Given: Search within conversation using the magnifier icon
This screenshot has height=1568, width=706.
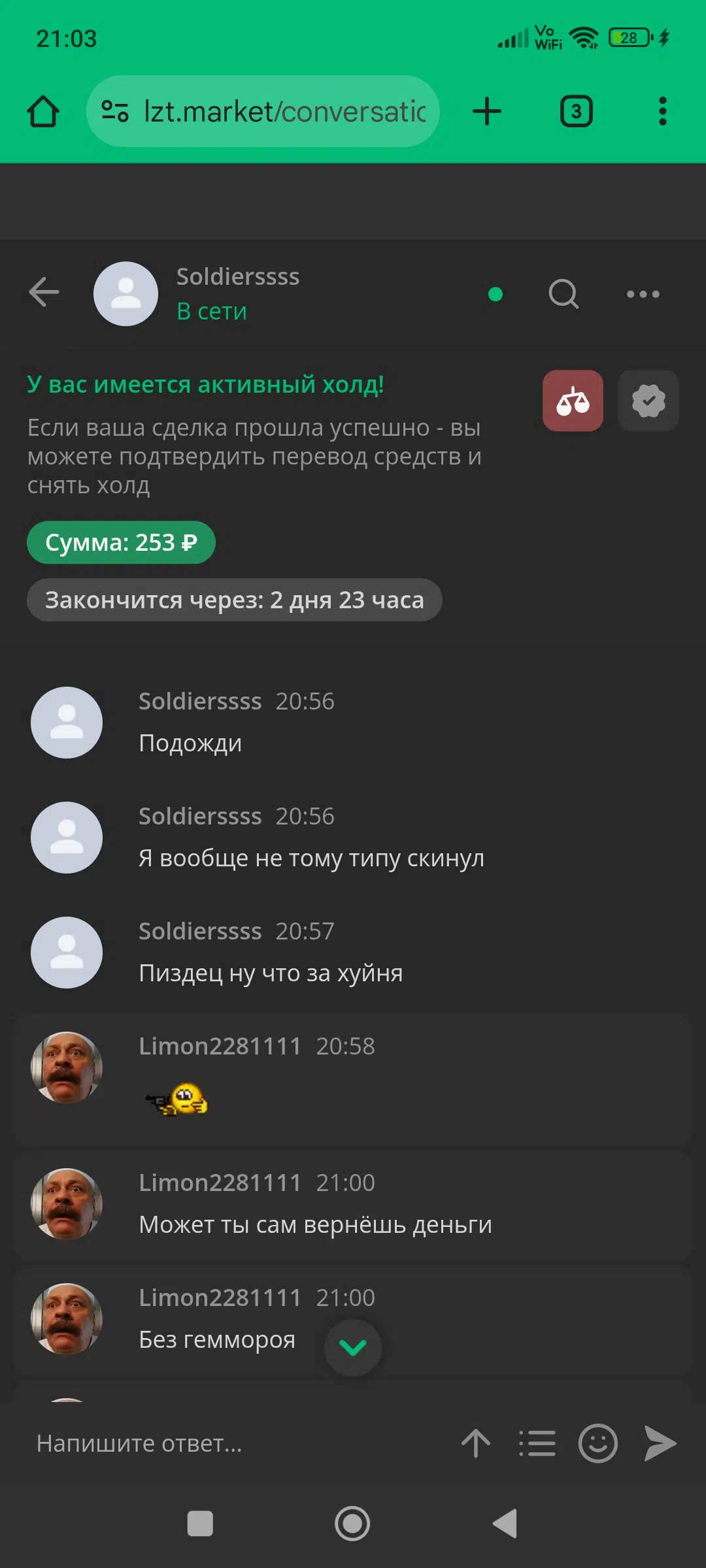Looking at the screenshot, I should tap(563, 293).
